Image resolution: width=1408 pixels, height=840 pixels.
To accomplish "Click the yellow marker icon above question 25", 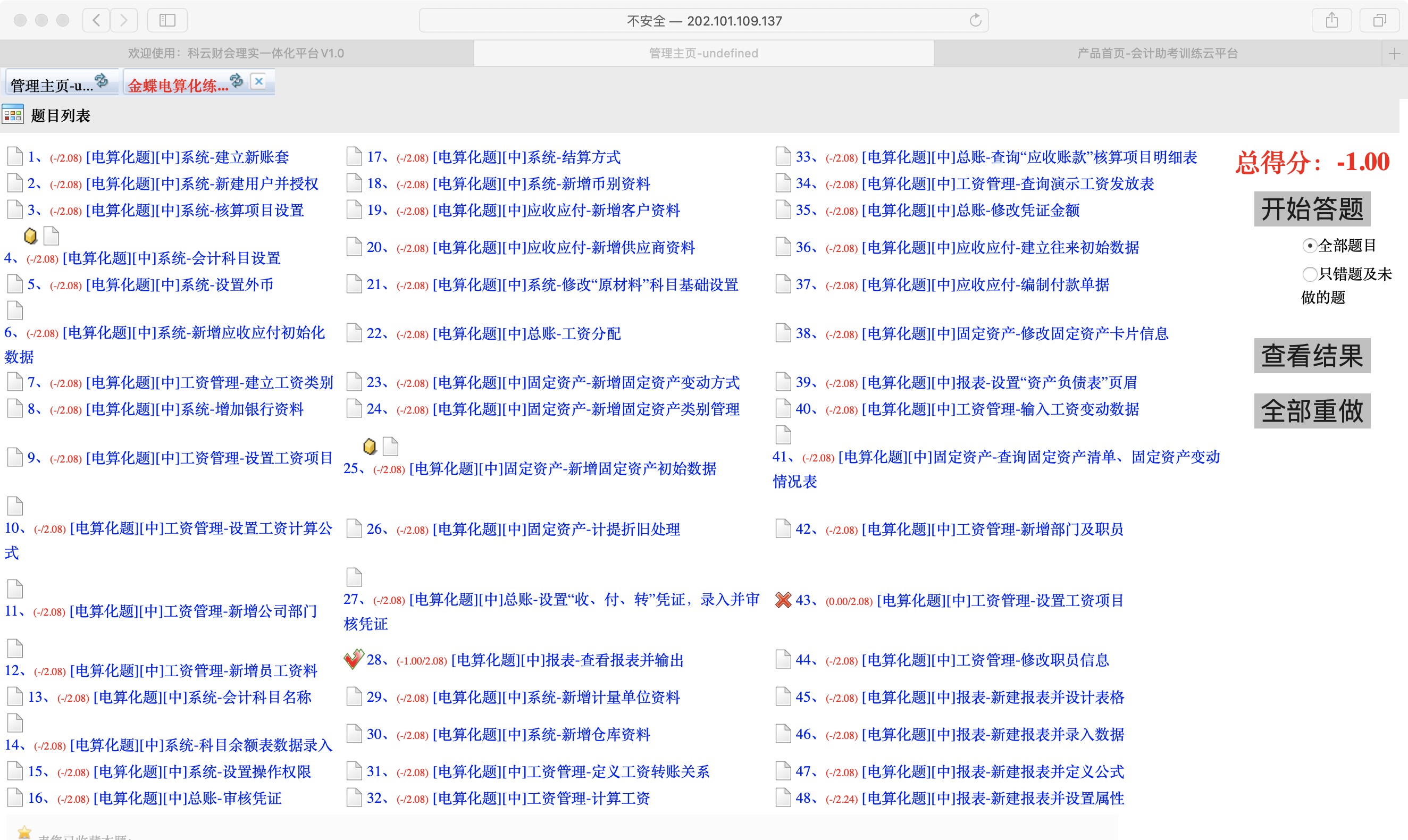I will pos(370,446).
